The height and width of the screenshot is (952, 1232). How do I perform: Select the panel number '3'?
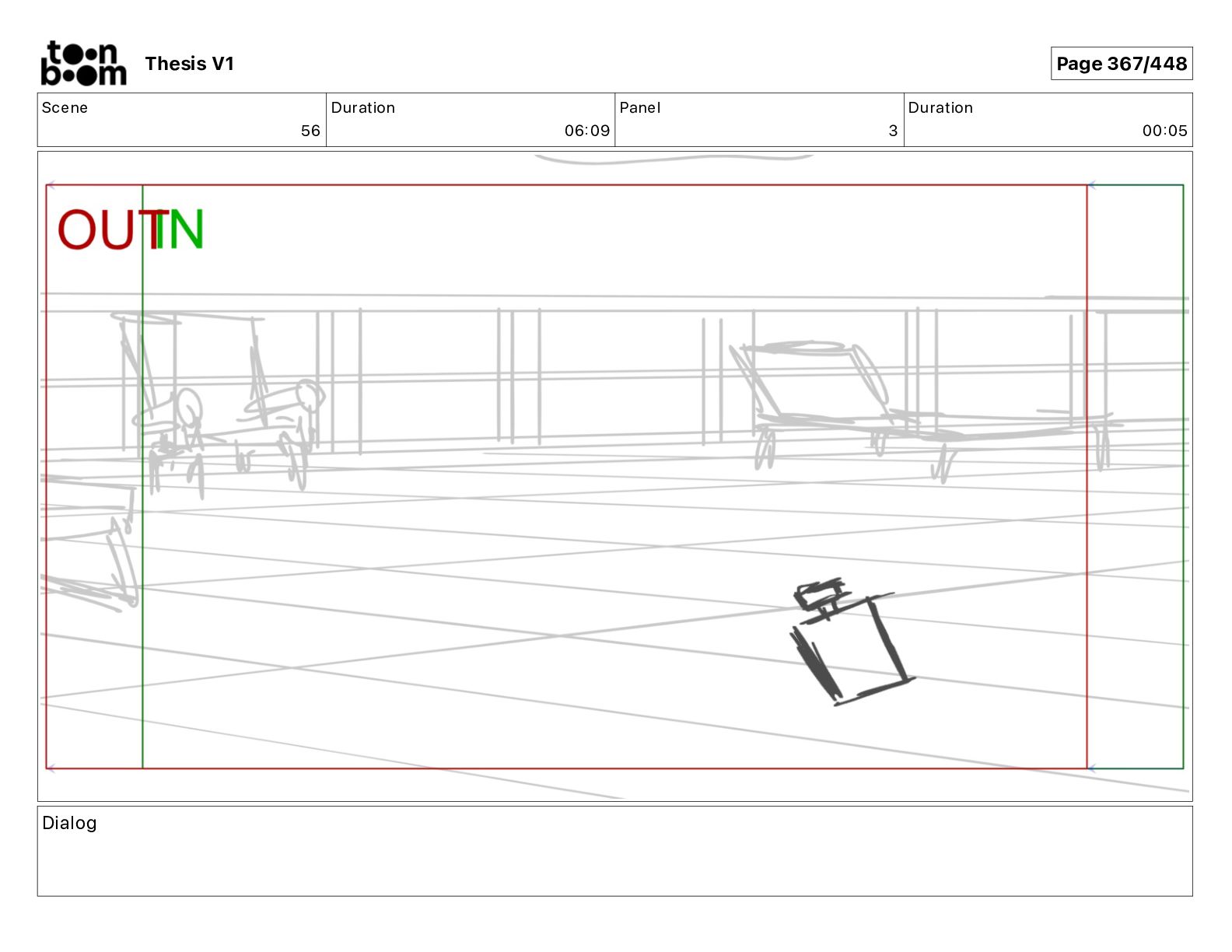tap(893, 131)
